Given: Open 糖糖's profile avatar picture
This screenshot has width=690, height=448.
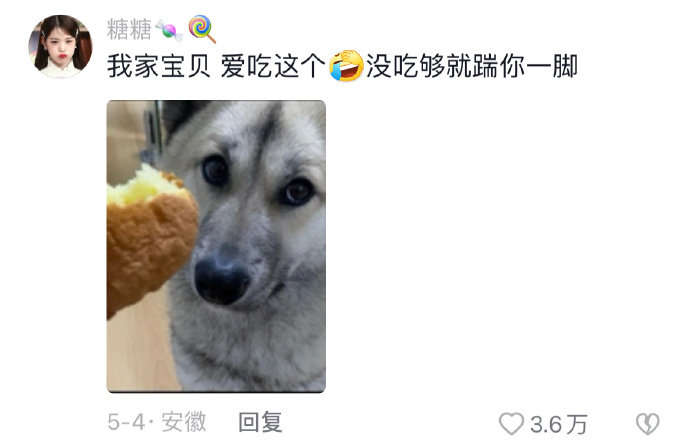Looking at the screenshot, I should 61,47.
